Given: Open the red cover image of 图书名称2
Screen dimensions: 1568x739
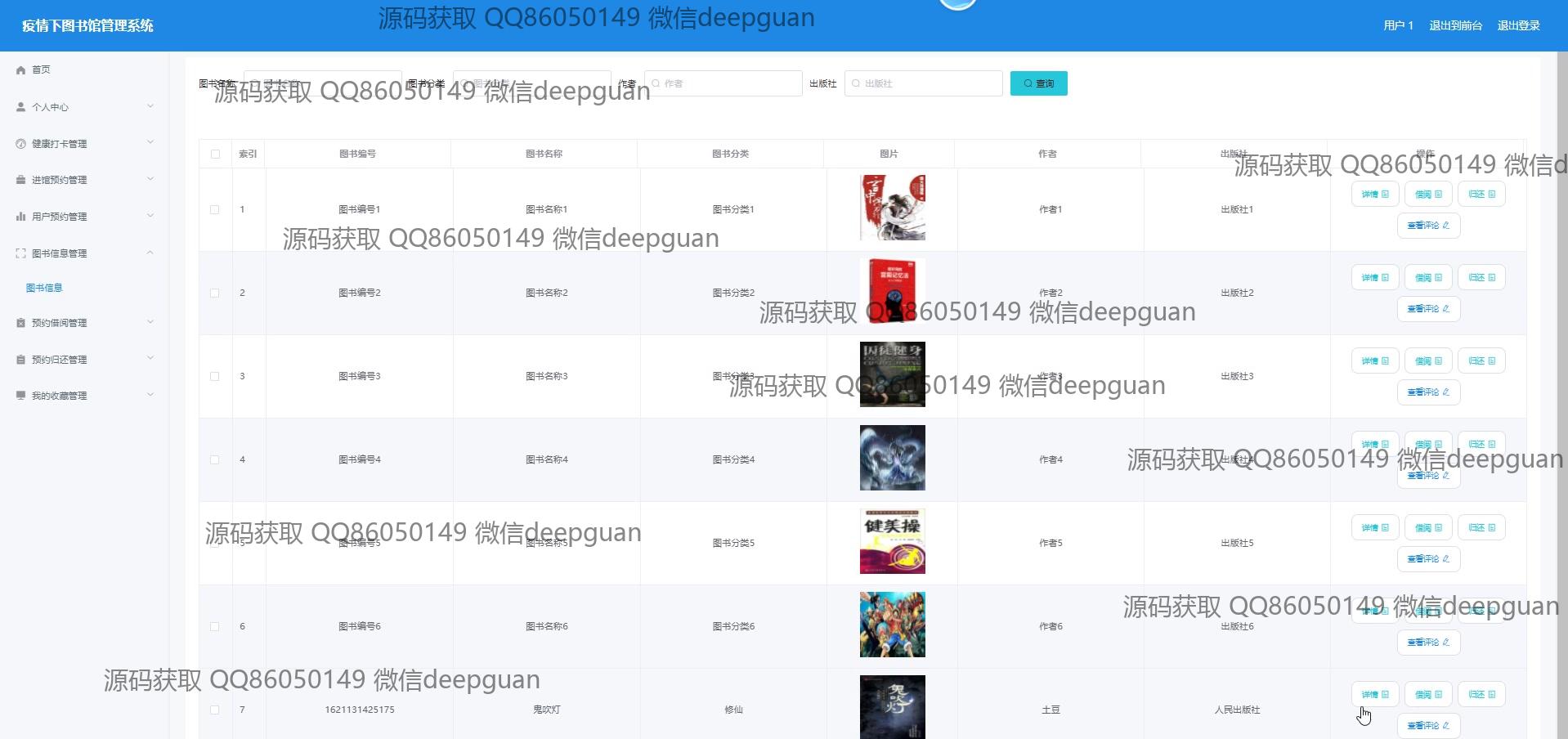Looking at the screenshot, I should point(893,291).
